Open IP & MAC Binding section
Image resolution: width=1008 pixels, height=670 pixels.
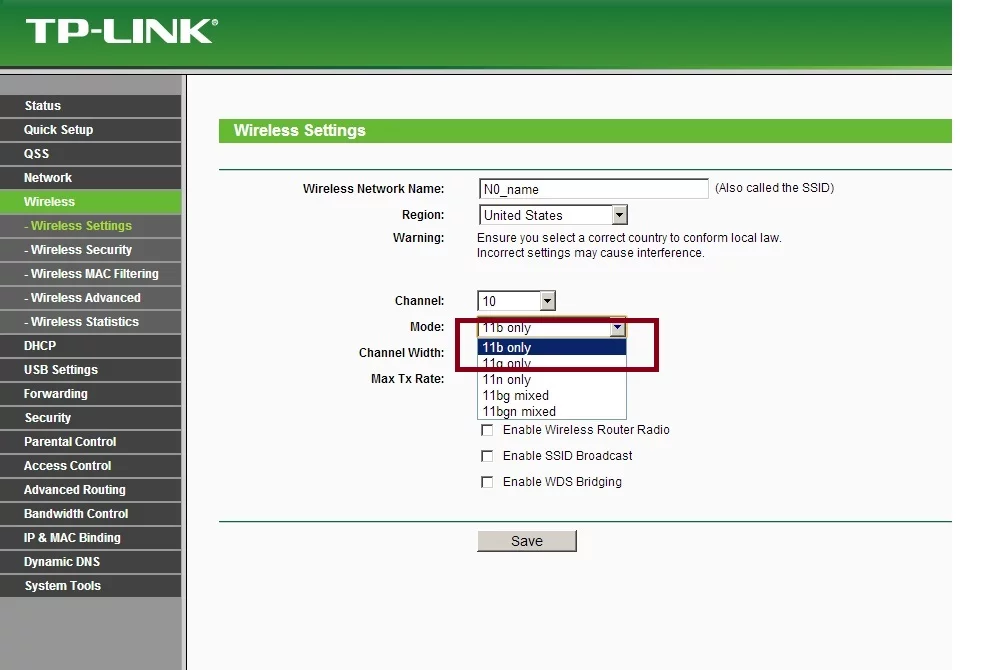point(91,538)
